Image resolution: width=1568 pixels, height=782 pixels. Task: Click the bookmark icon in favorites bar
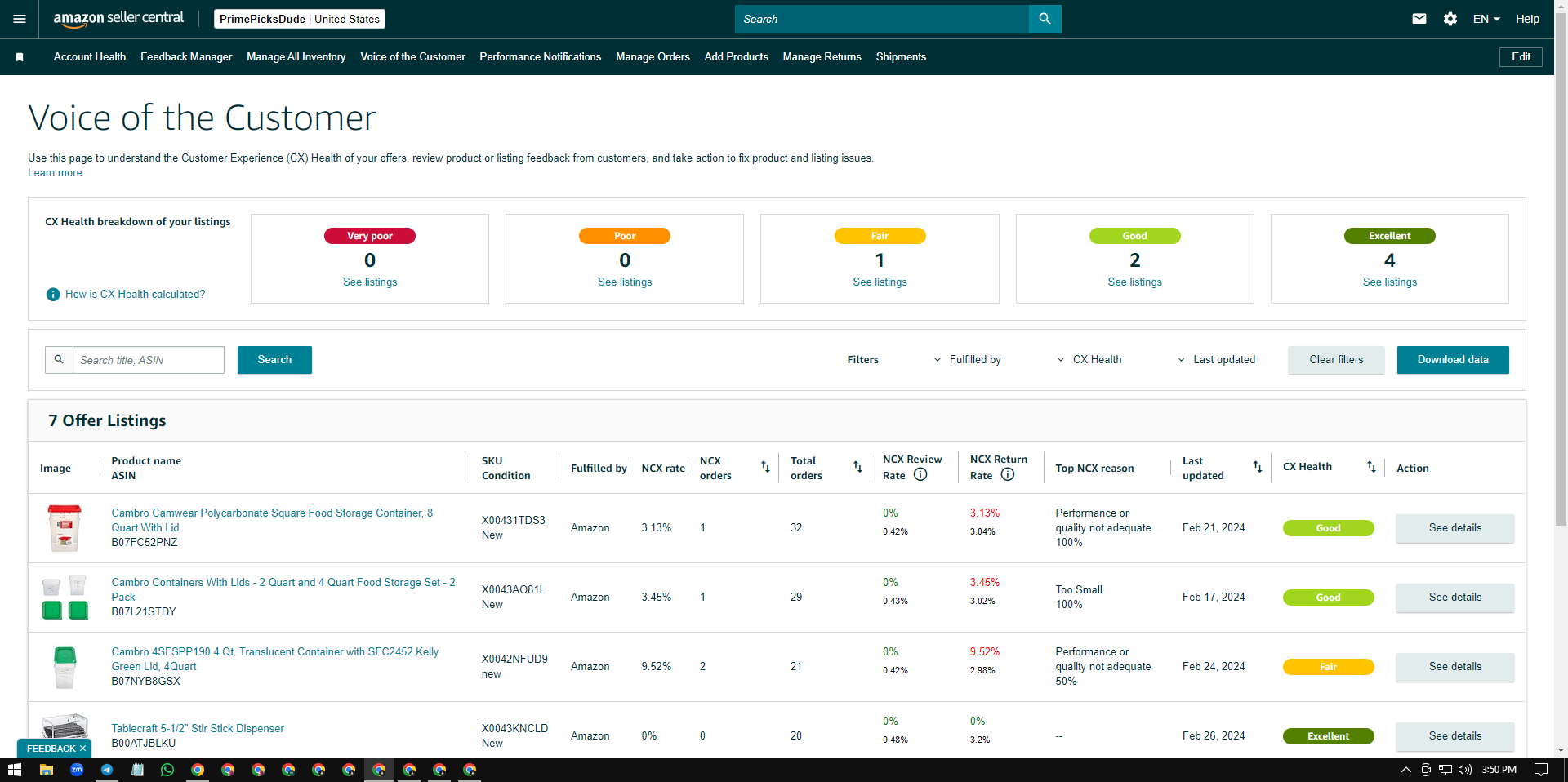coord(20,57)
